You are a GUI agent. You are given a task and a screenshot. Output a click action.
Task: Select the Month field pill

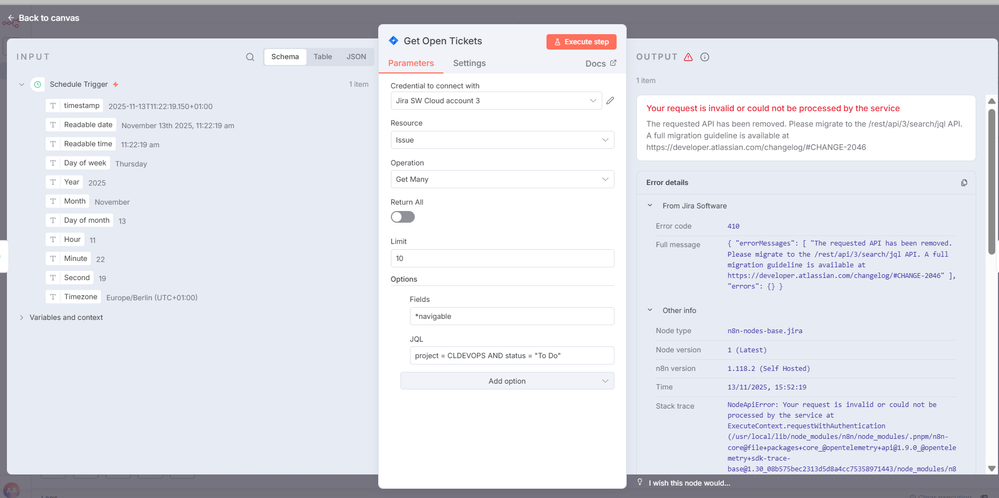[68, 201]
